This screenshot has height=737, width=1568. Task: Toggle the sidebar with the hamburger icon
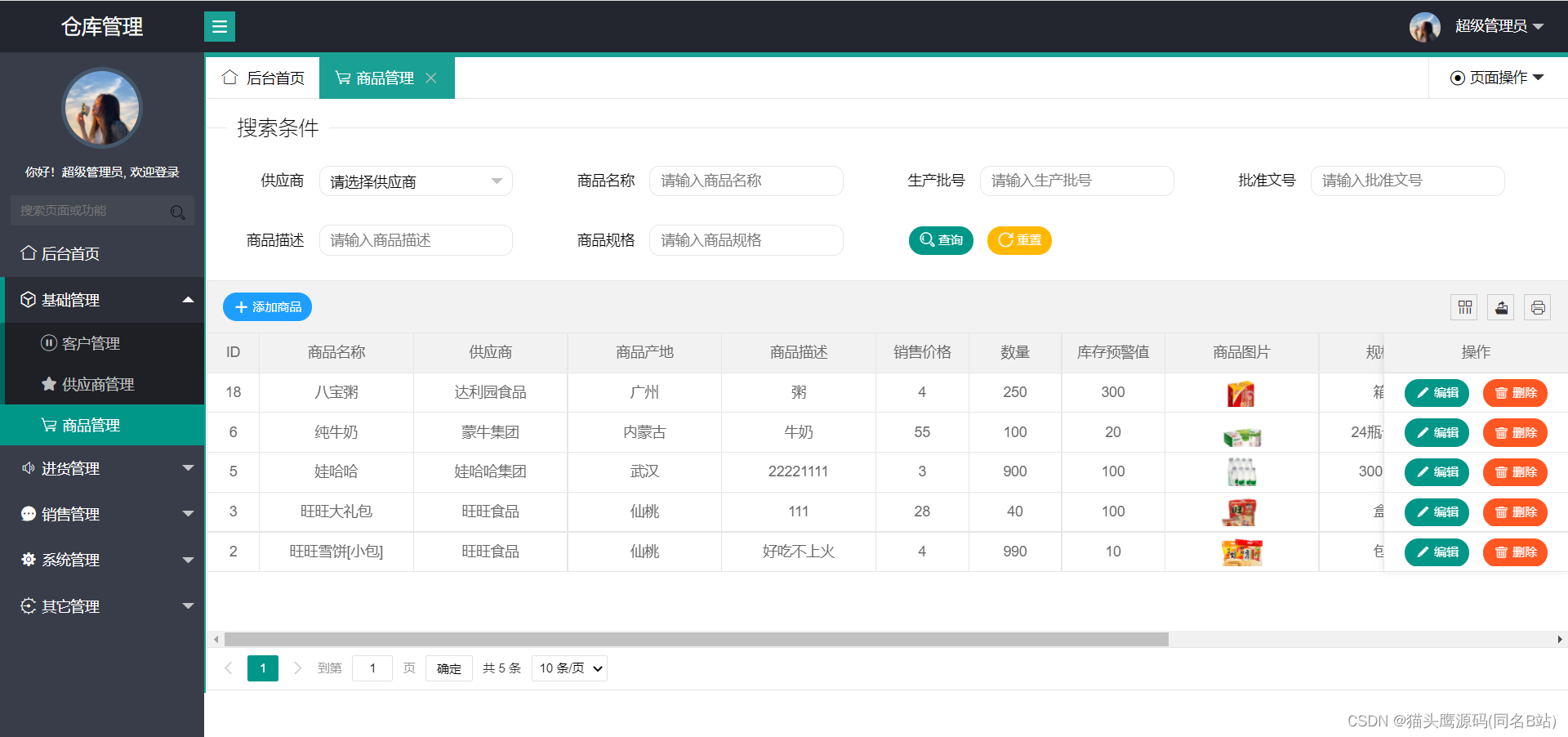[x=219, y=26]
